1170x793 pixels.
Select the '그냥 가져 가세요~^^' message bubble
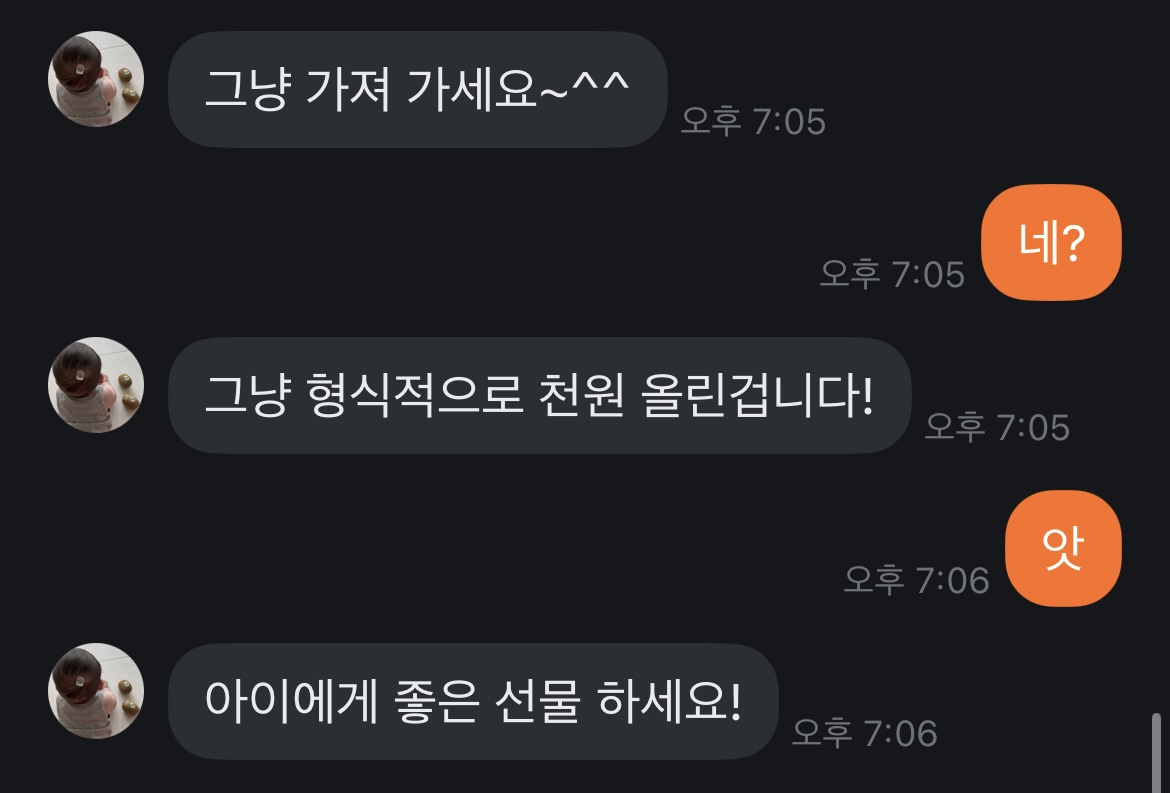pos(418,90)
